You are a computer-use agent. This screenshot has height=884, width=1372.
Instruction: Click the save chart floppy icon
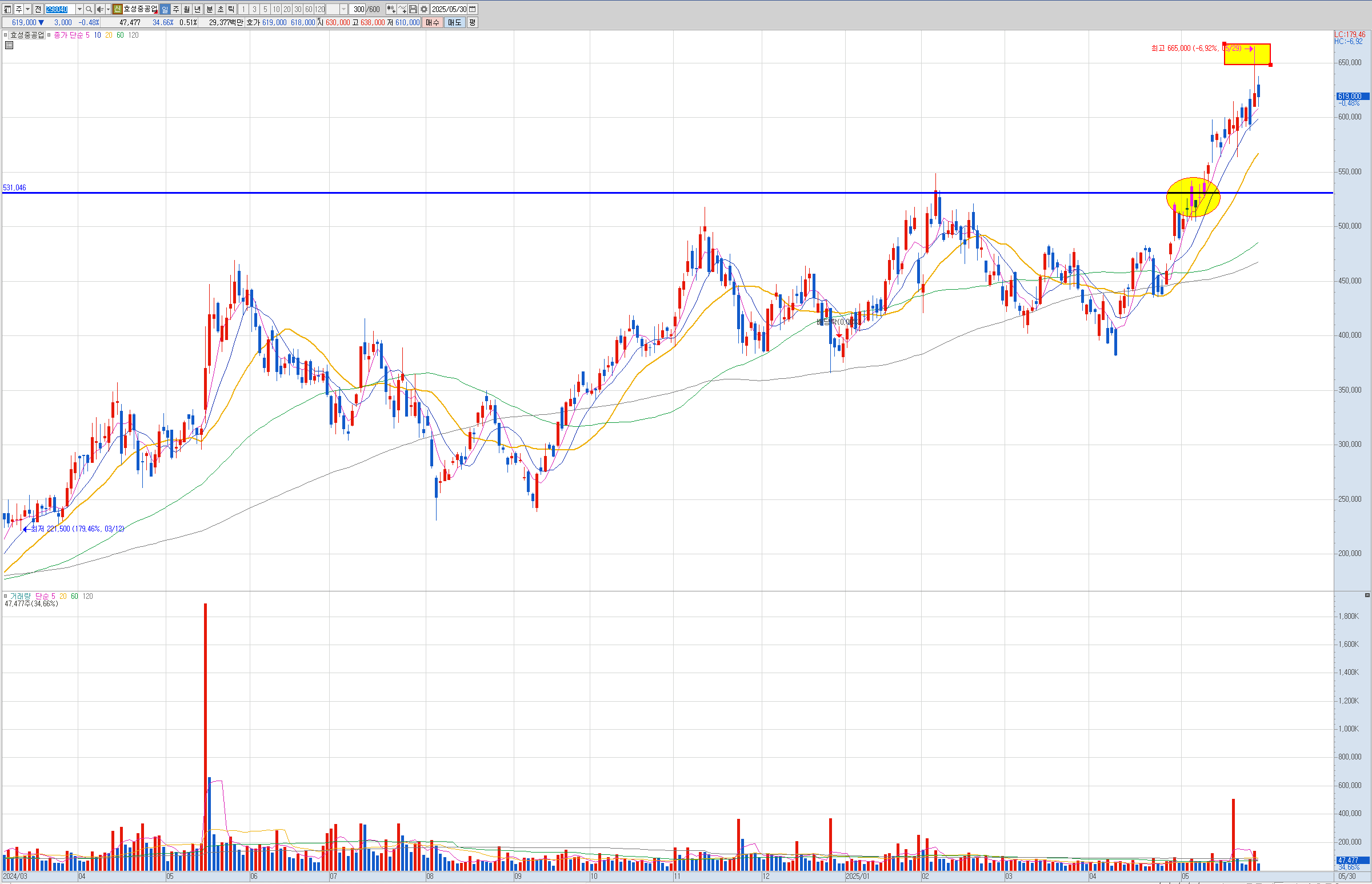tap(413, 9)
